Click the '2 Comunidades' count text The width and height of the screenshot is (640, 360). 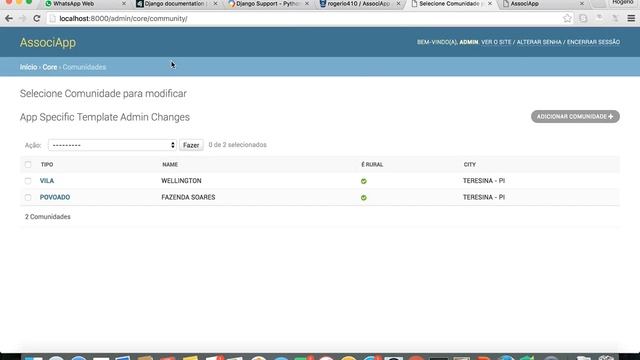(x=48, y=217)
